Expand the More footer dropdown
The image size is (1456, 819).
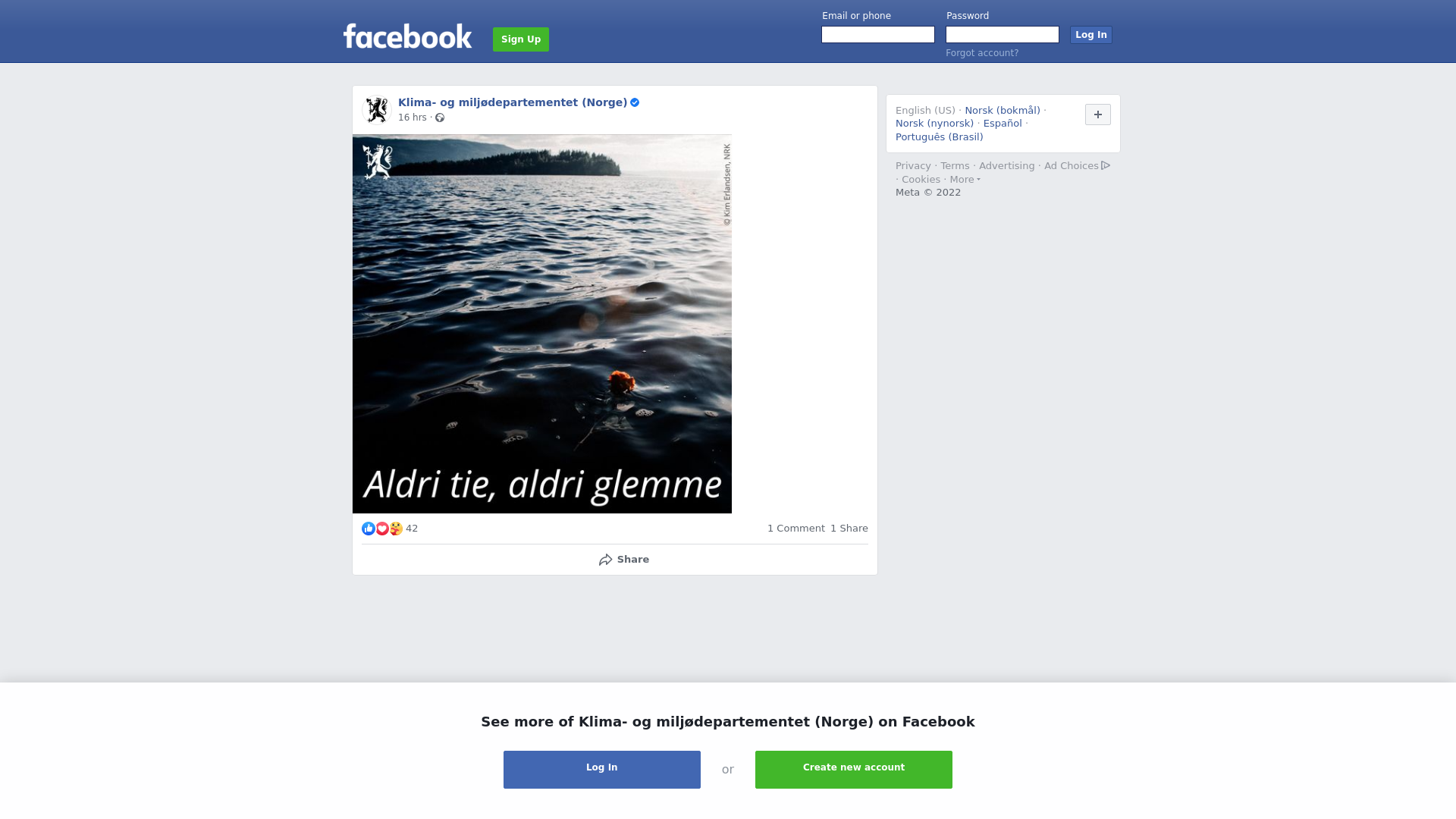point(965,180)
